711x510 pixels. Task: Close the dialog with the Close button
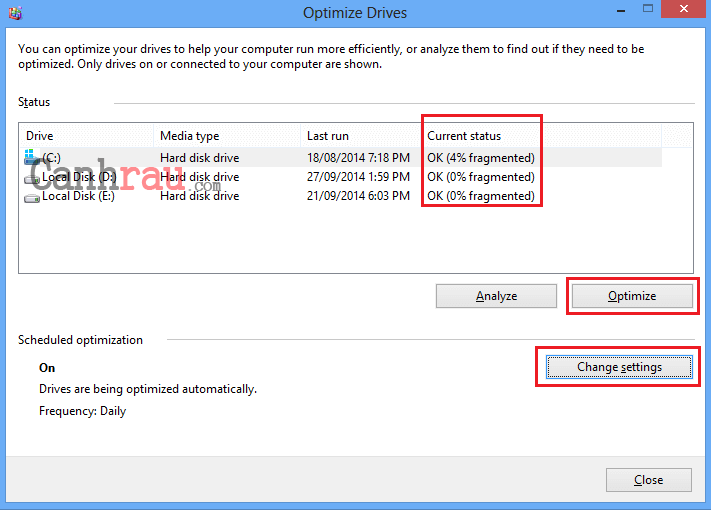click(x=648, y=480)
